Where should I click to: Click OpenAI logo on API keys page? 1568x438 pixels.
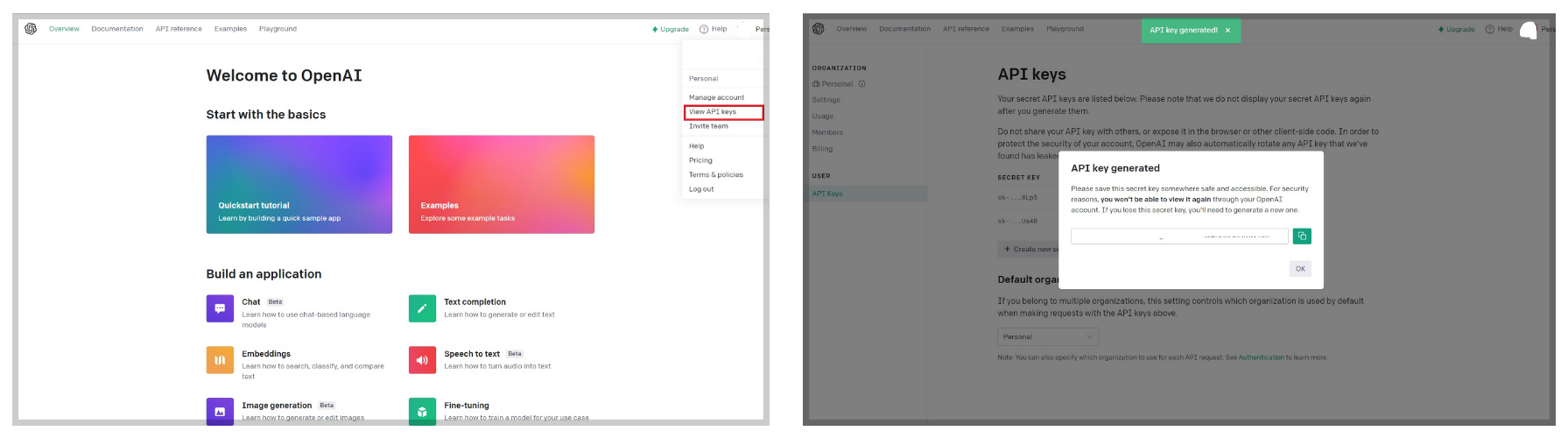[819, 29]
